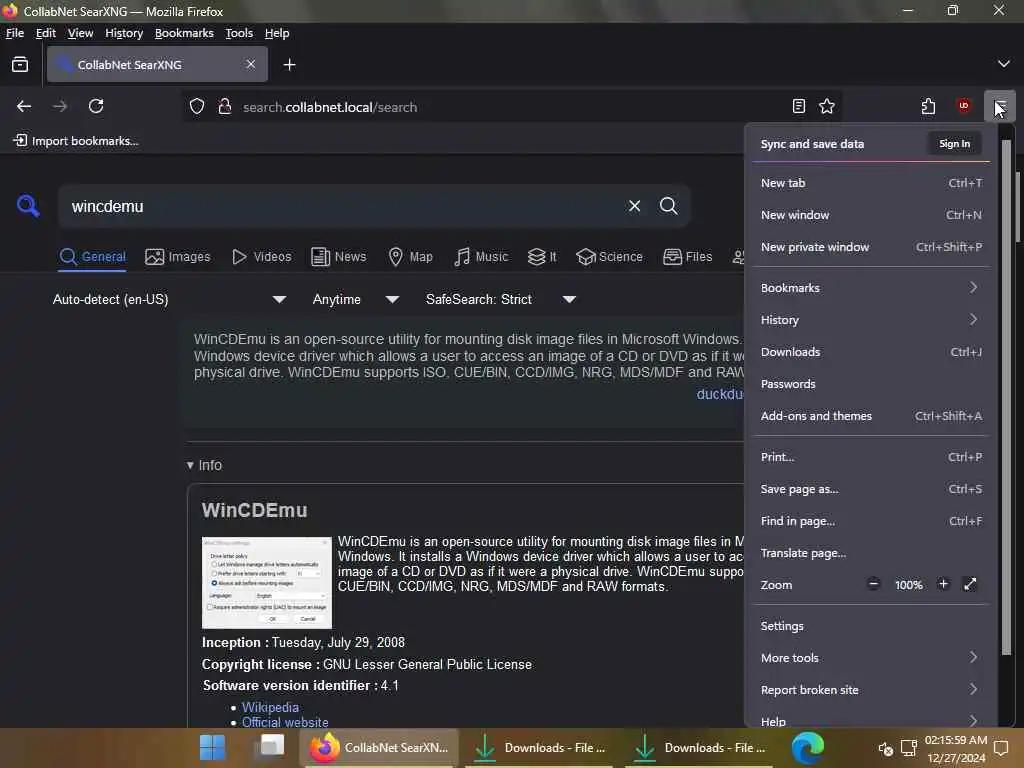
Task: Switch to Files search category
Action: pos(688,257)
